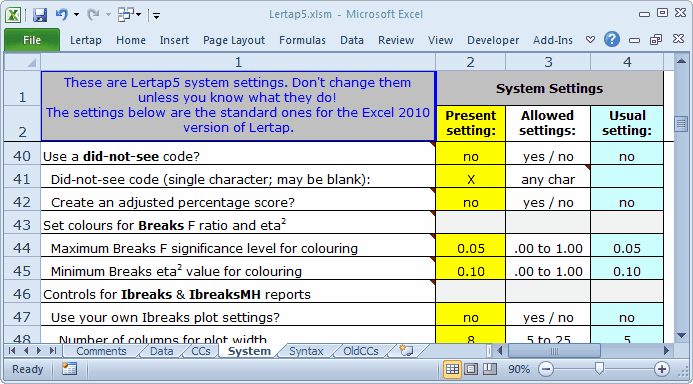This screenshot has width=693, height=384.
Task: Select column header 2
Action: coord(471,62)
